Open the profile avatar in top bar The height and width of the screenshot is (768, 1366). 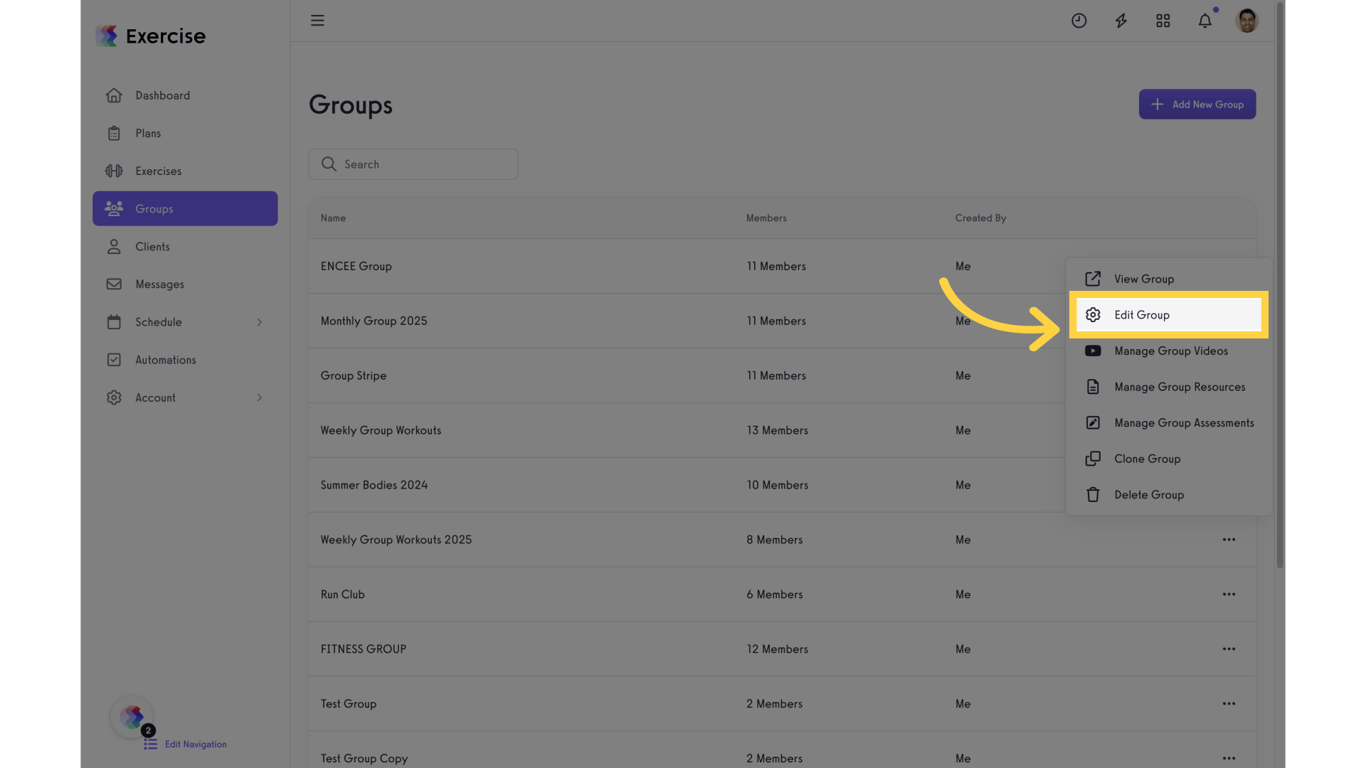[x=1246, y=20]
